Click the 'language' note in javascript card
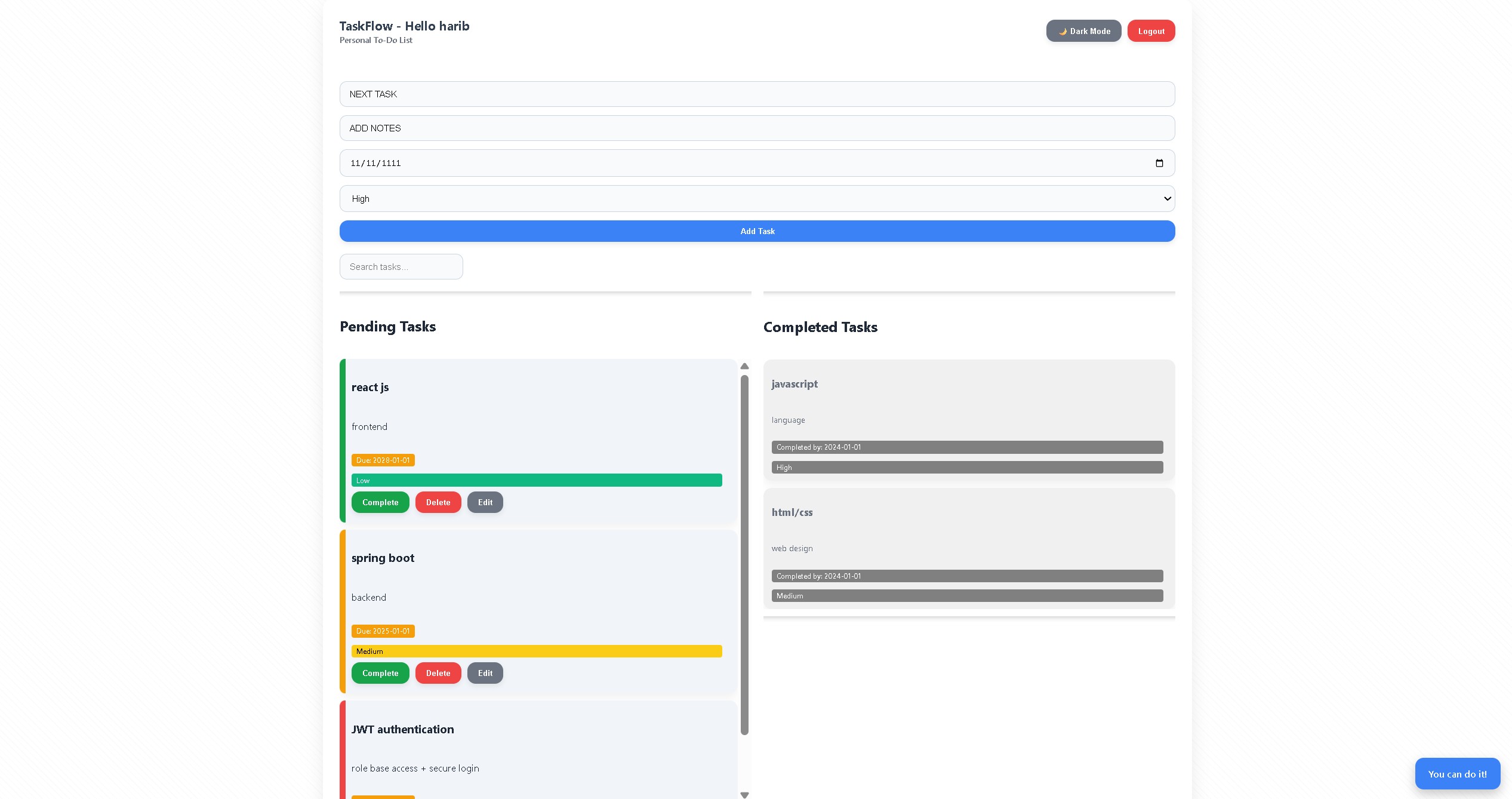 click(788, 420)
